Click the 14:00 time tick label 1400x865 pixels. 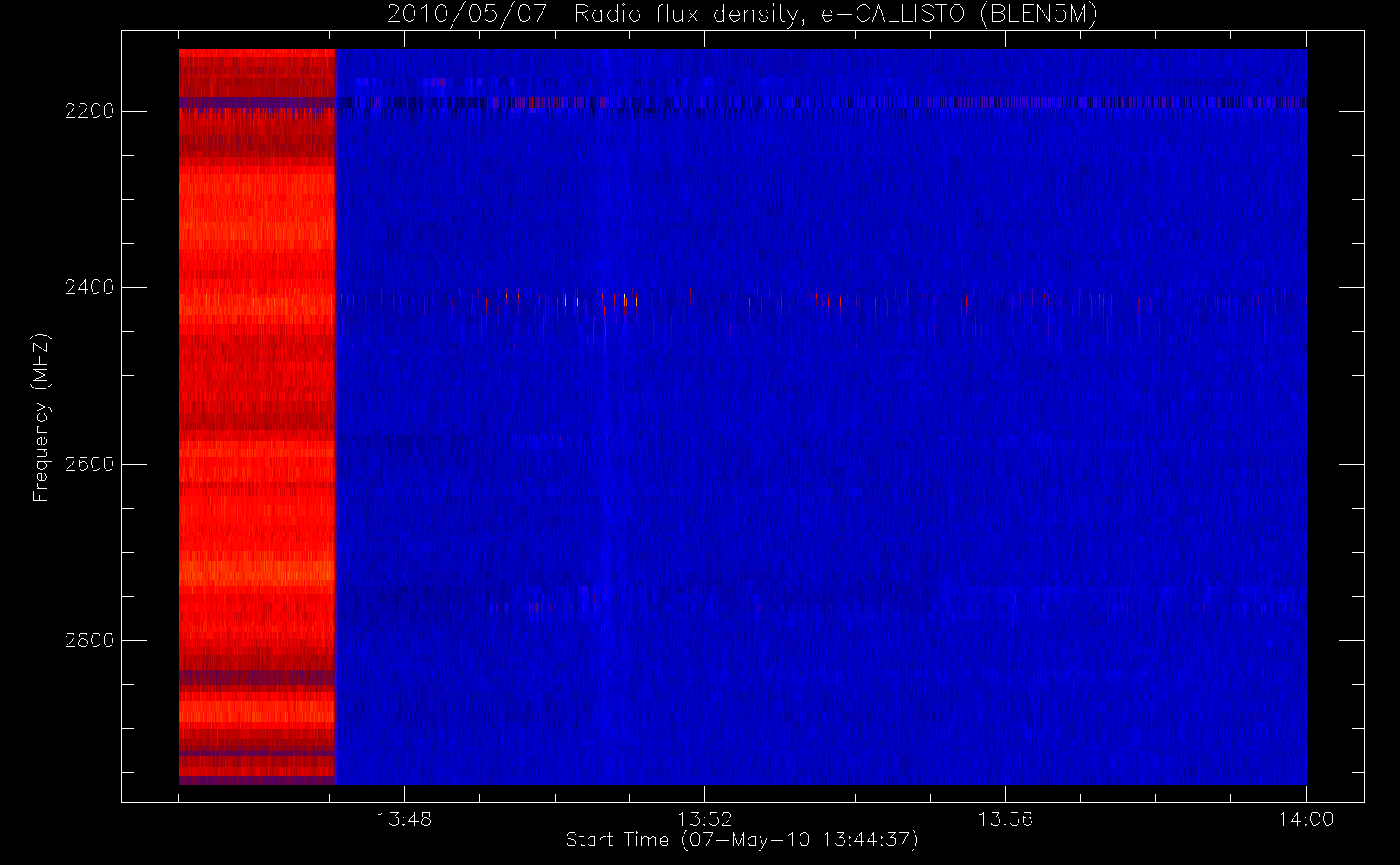pos(1306,819)
